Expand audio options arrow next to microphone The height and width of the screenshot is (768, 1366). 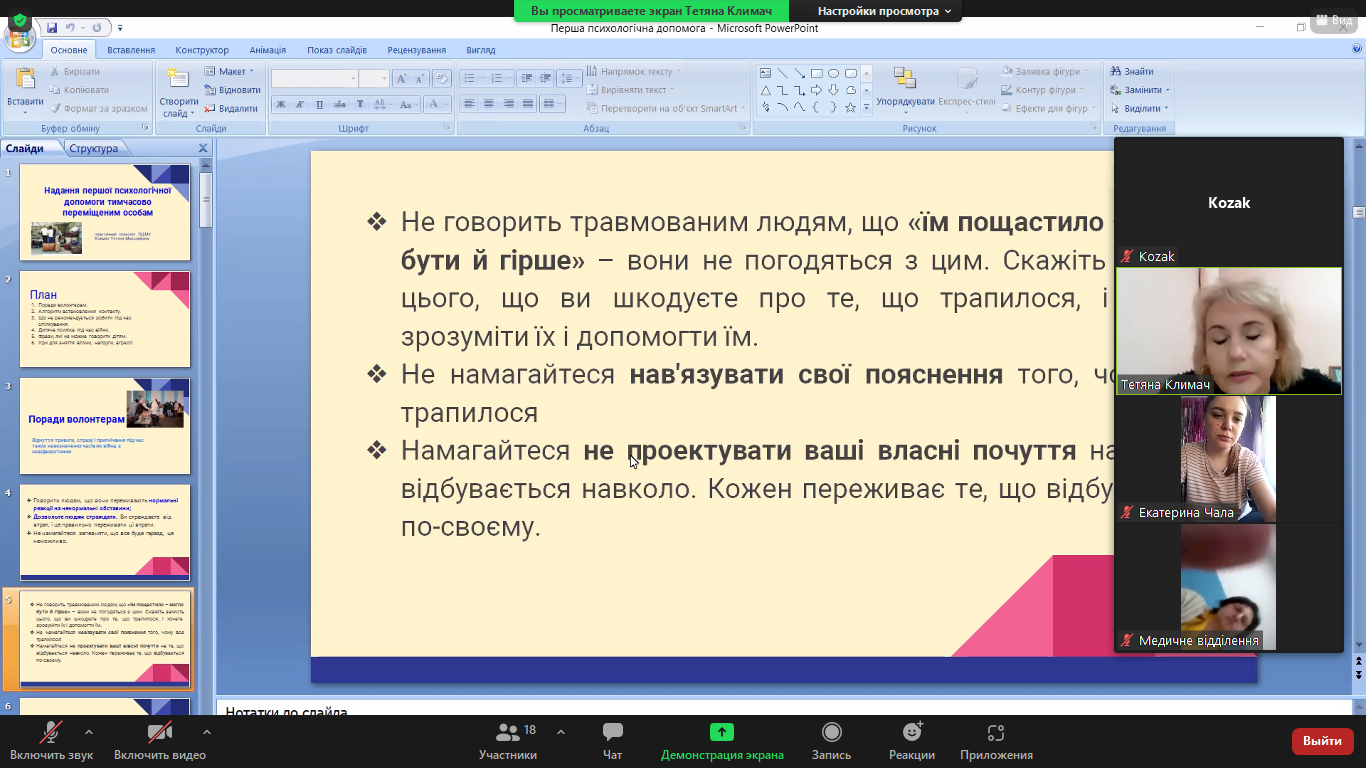click(89, 732)
